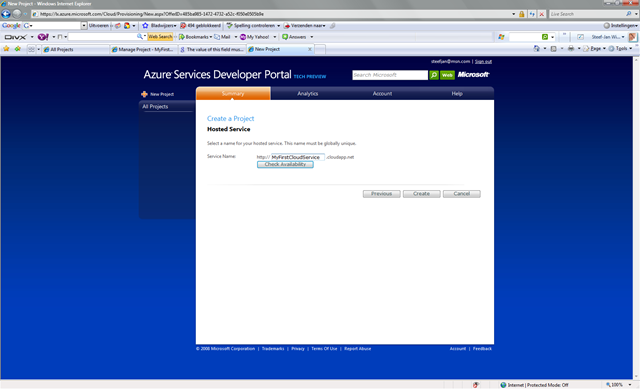This screenshot has width=640, height=389.
Task: Click the Check Availability button
Action: tap(285, 164)
